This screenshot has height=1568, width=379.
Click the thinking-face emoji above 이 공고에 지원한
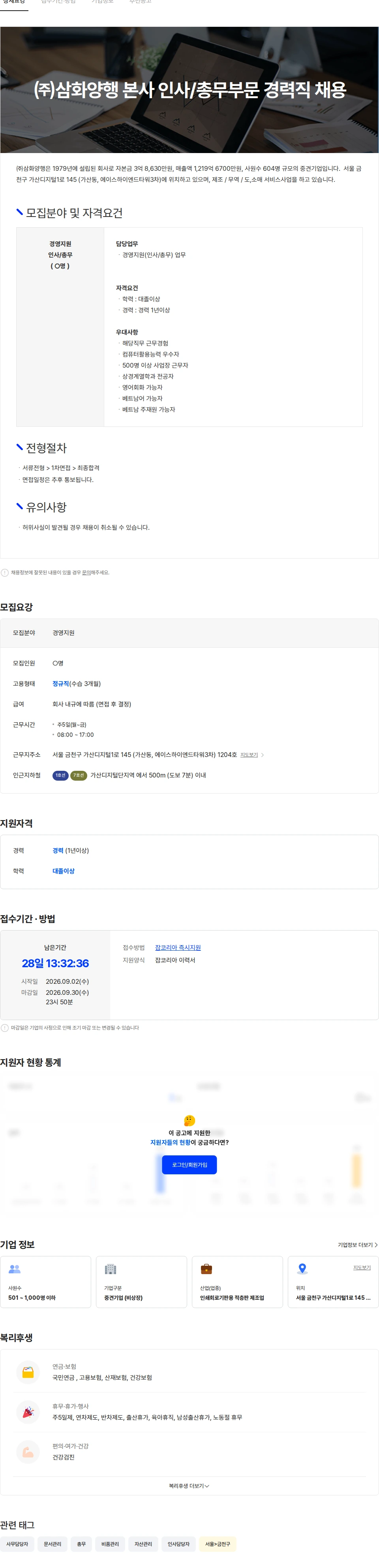click(189, 1120)
